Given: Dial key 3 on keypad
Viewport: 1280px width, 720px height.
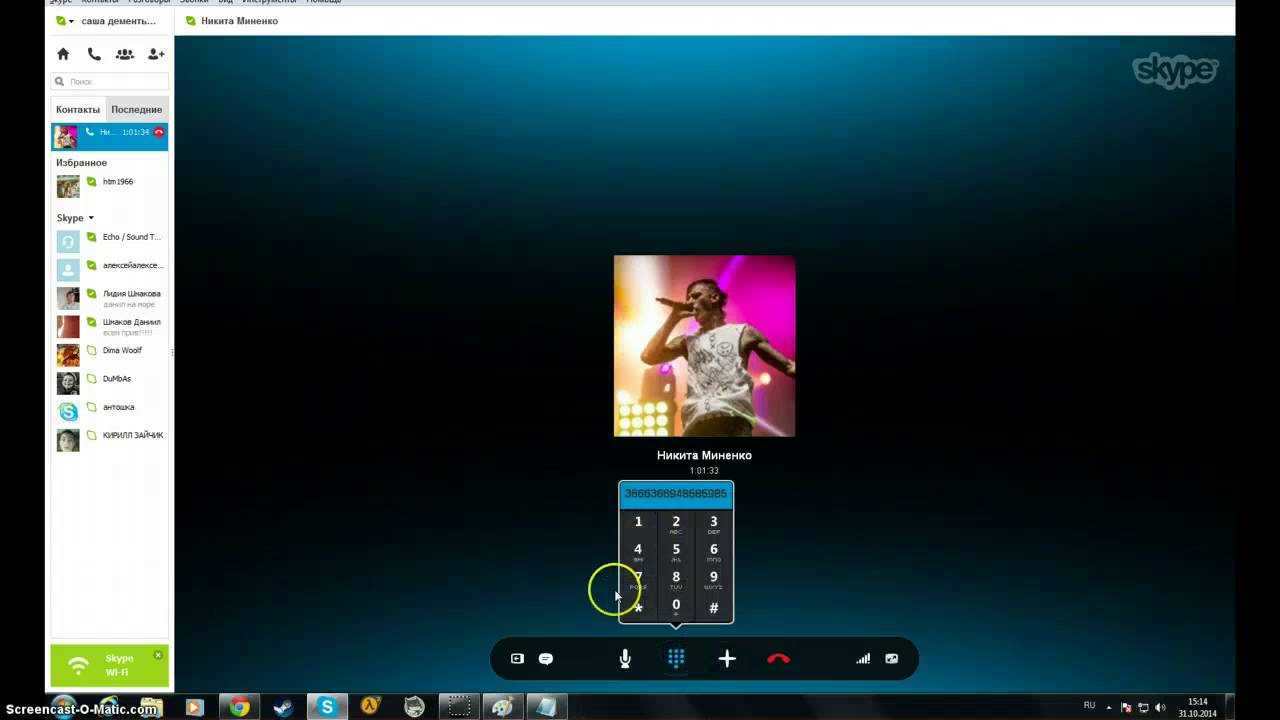Looking at the screenshot, I should 713,522.
